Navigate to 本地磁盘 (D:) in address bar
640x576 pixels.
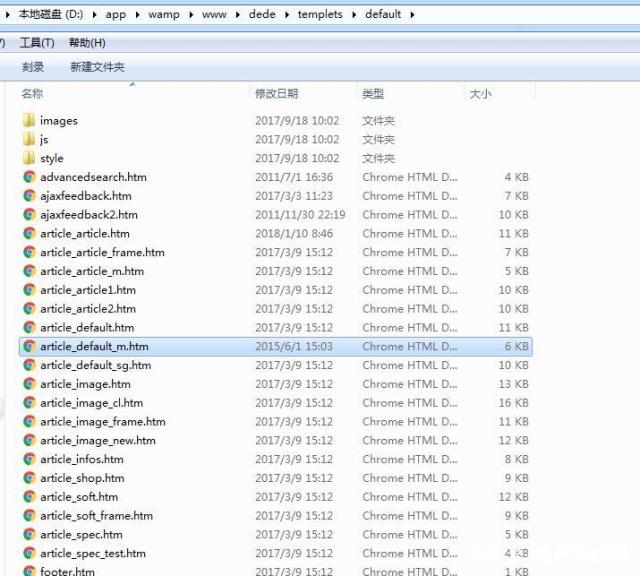[x=51, y=15]
